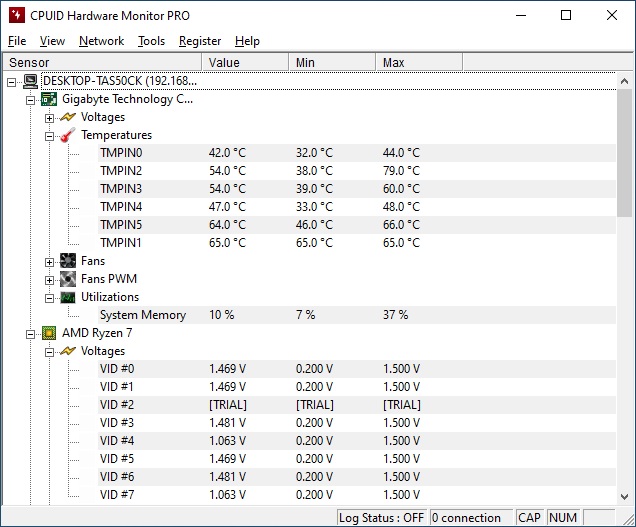
Task: Click the DESKTOP-TAS50CK computer icon
Action: pos(30,81)
